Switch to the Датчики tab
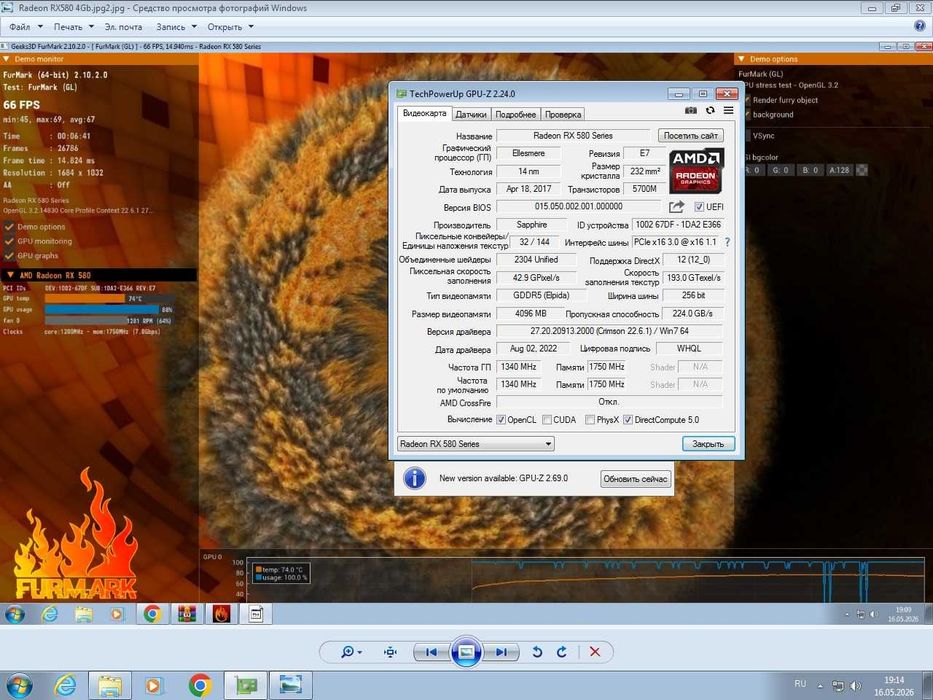This screenshot has height=700, width=933. (471, 114)
